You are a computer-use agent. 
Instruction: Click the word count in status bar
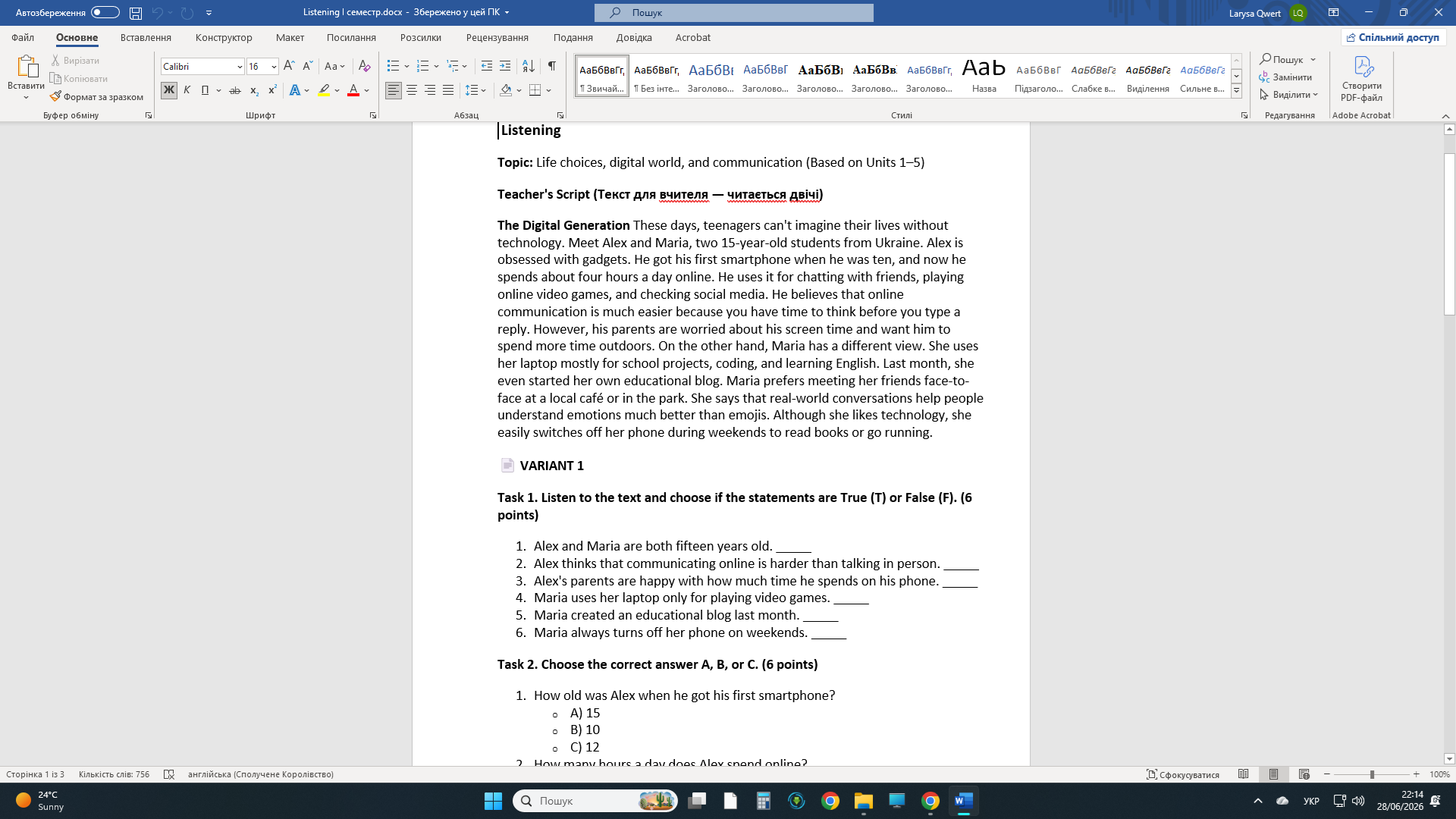114,774
